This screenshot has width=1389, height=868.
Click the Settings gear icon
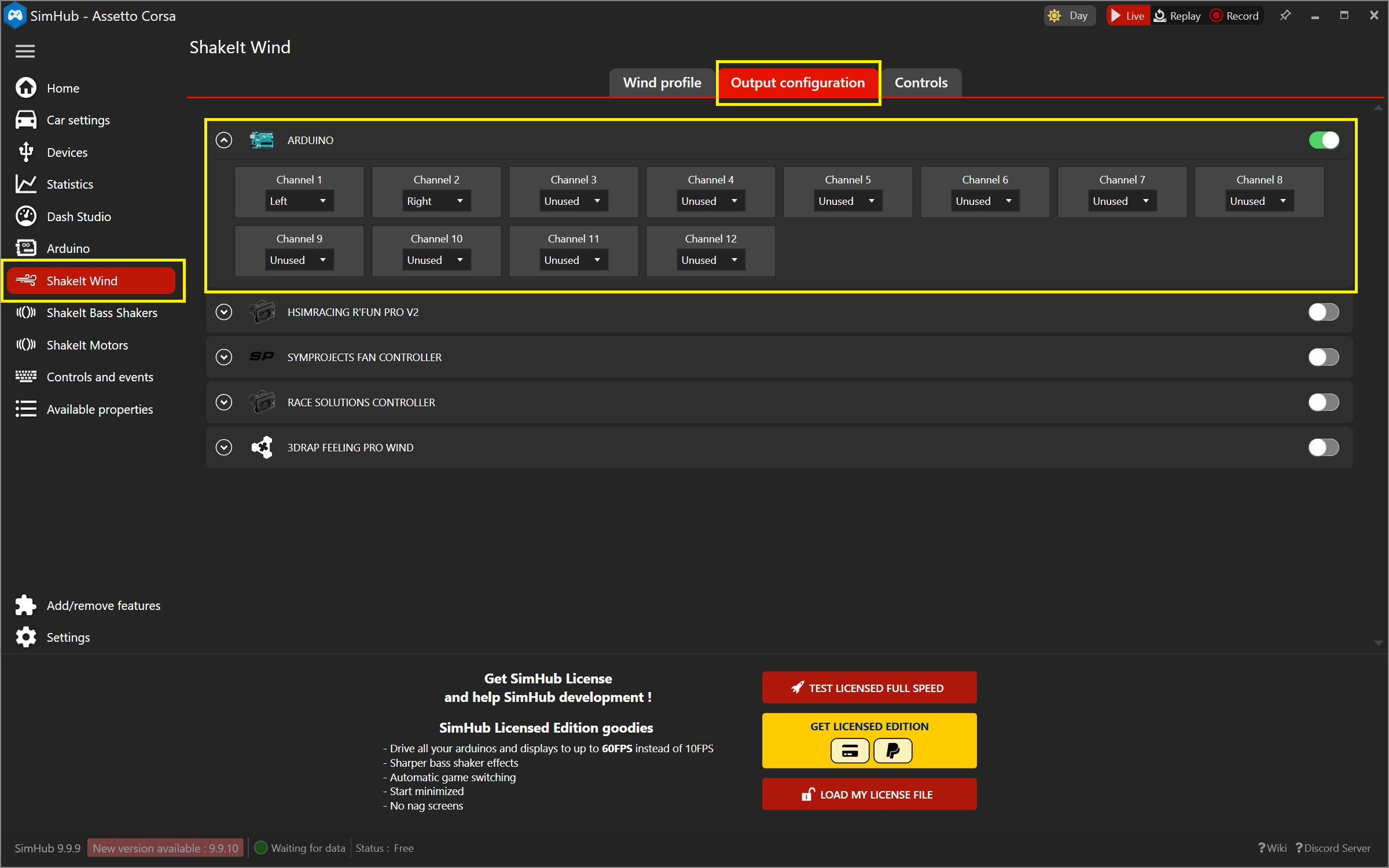(x=26, y=637)
